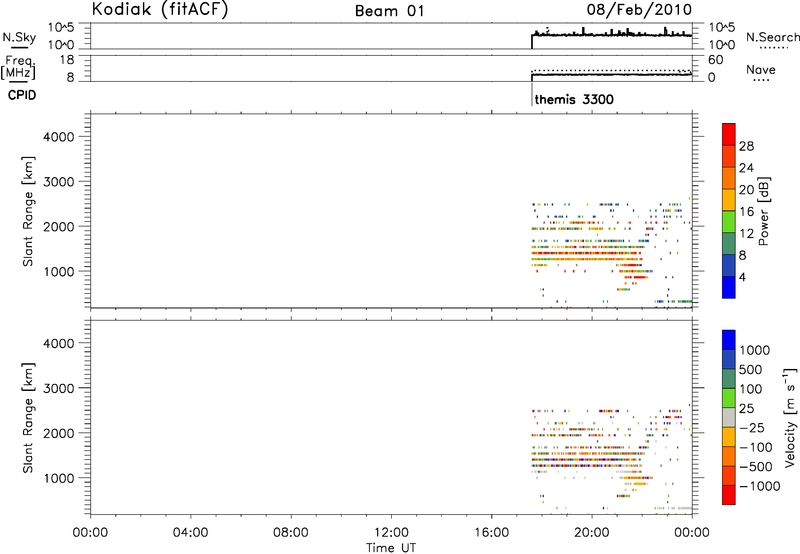Image resolution: width=800 pixels, height=554 pixels.
Task: Click the 'N.Search' legend label
Action: [772, 37]
